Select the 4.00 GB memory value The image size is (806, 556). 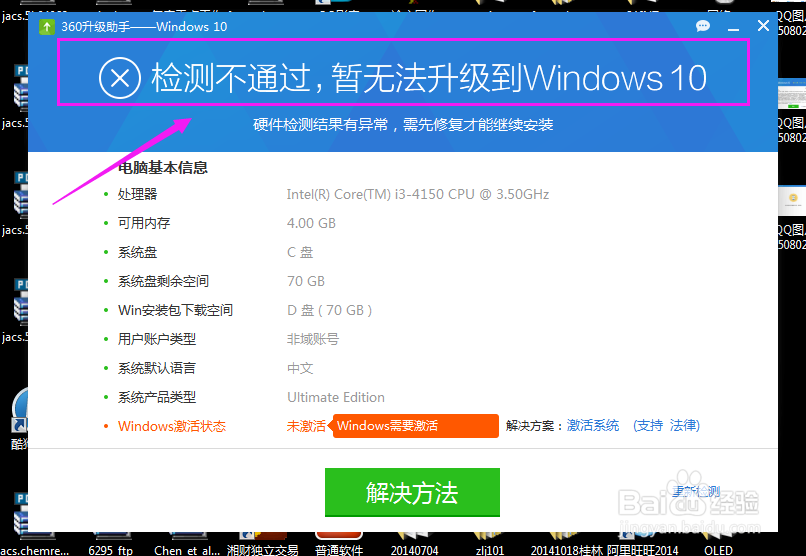[311, 223]
